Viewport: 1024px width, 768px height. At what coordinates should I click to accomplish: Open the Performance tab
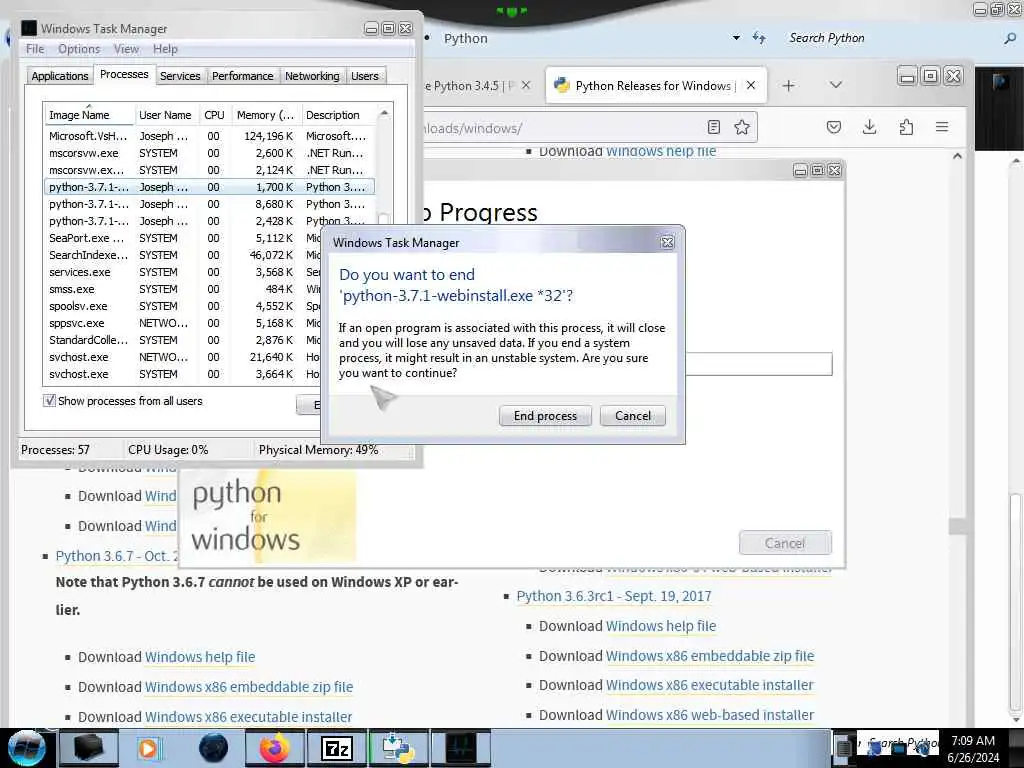242,76
